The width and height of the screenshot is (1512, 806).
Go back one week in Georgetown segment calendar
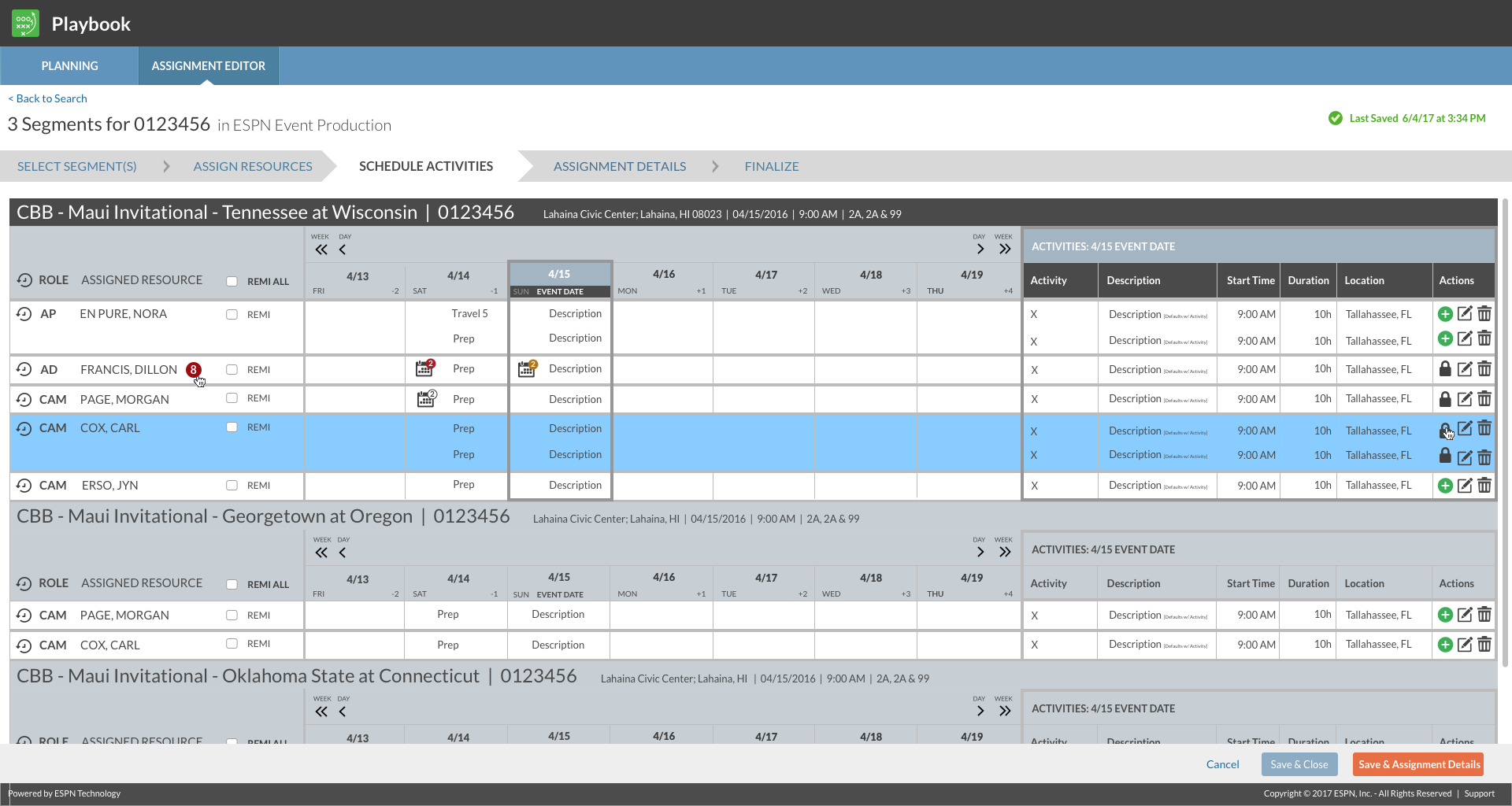point(321,553)
